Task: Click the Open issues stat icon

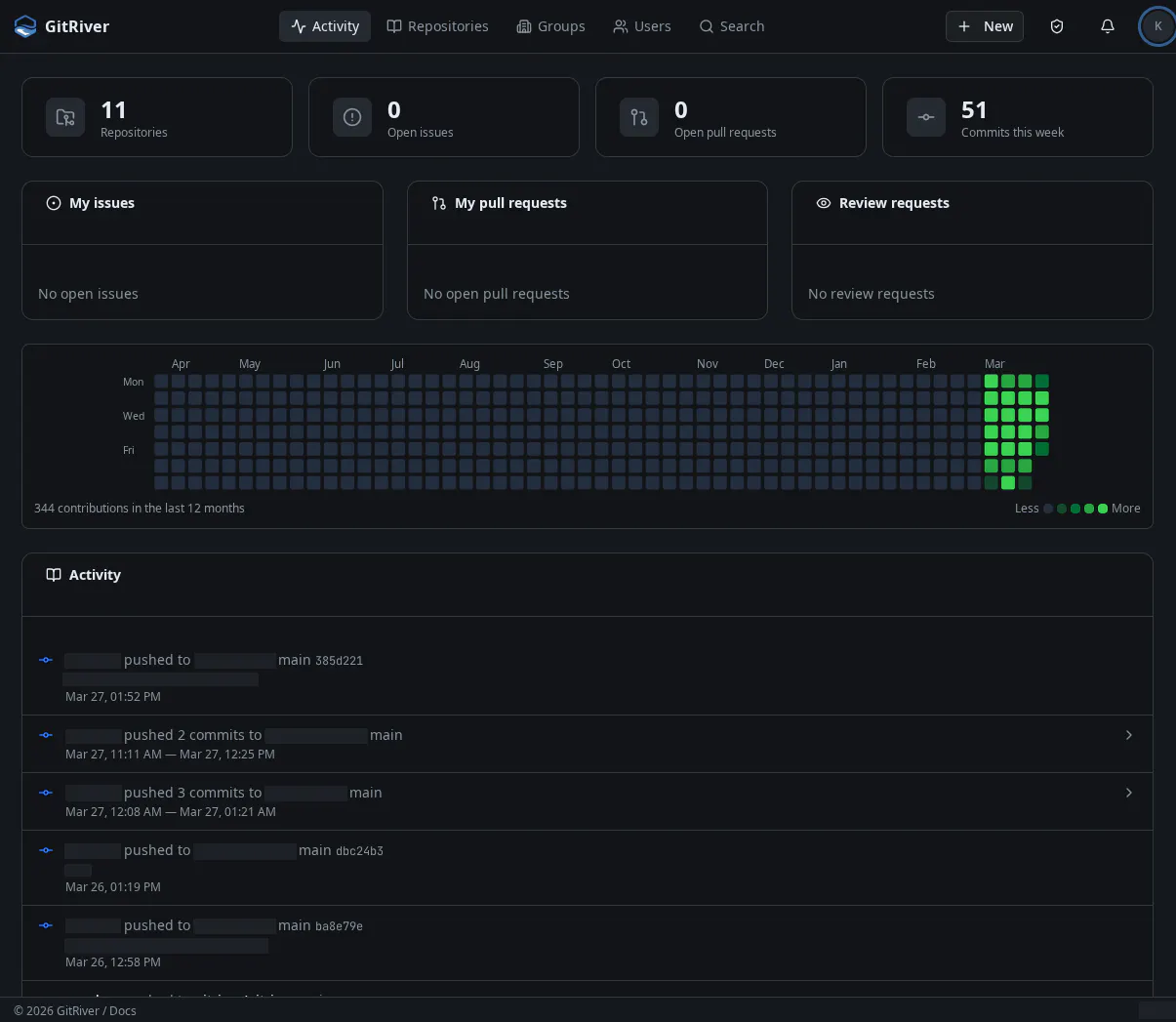Action: (x=352, y=117)
